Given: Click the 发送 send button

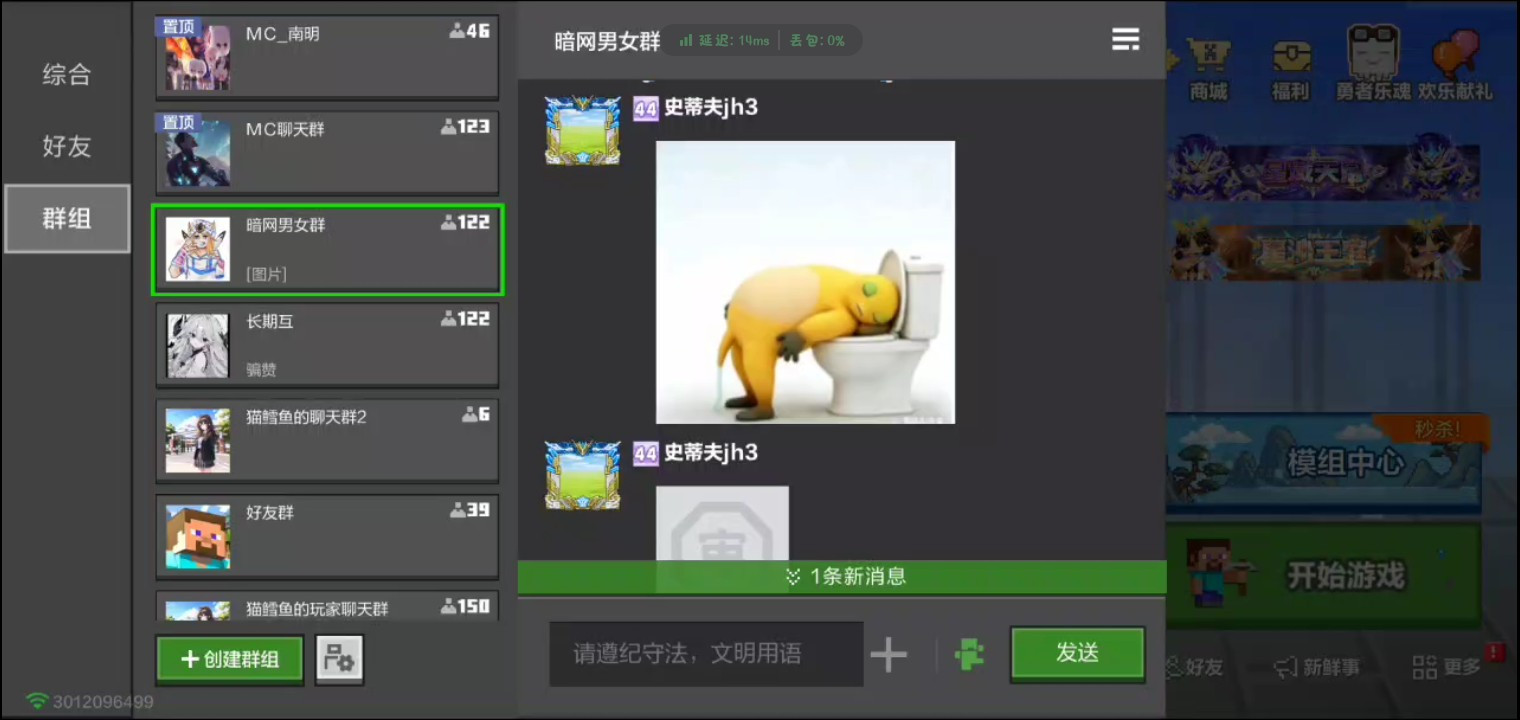Looking at the screenshot, I should (x=1077, y=654).
